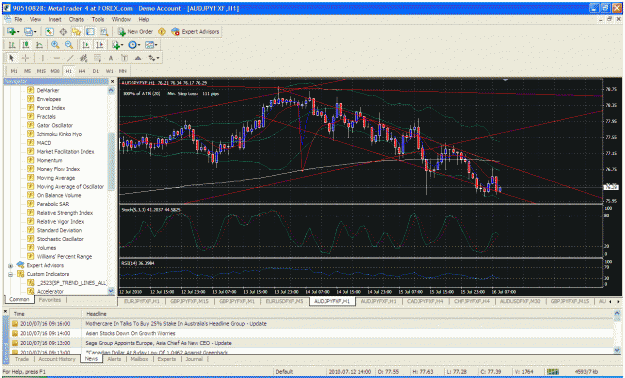Click the new chart icon in toolbar

[12, 32]
